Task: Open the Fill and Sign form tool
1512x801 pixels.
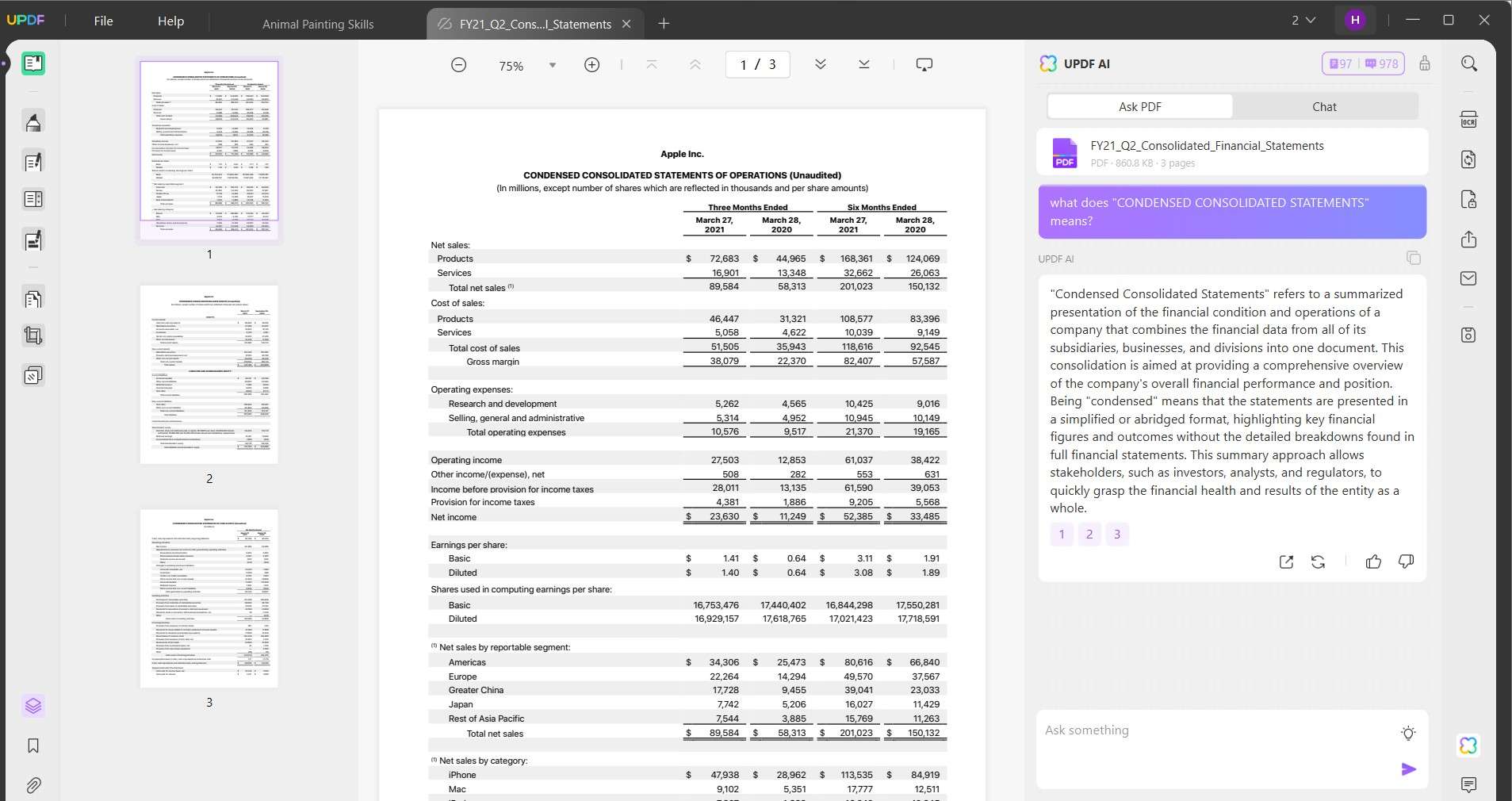Action: (33, 240)
